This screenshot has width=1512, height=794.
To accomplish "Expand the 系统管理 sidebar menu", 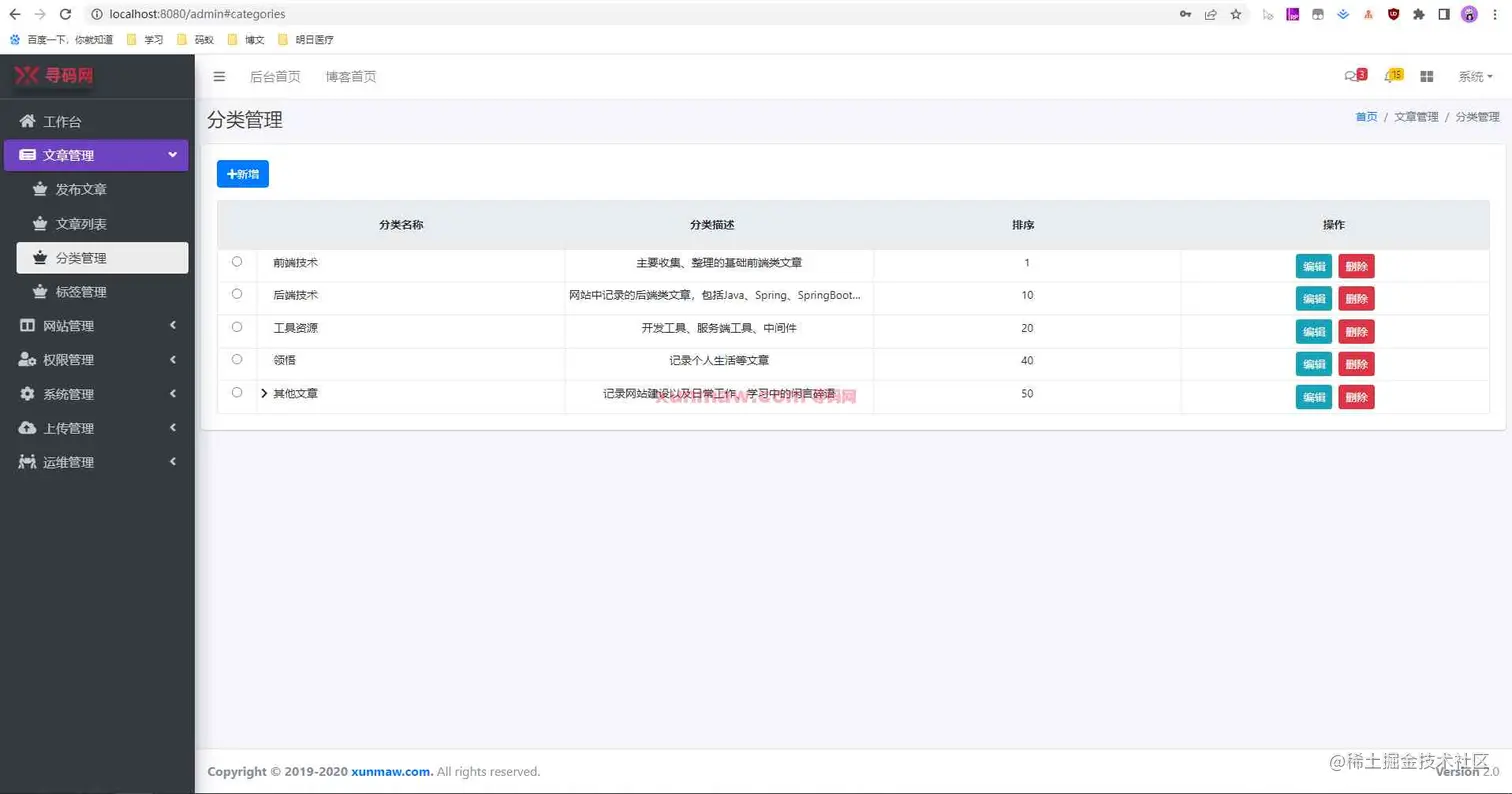I will (x=96, y=394).
